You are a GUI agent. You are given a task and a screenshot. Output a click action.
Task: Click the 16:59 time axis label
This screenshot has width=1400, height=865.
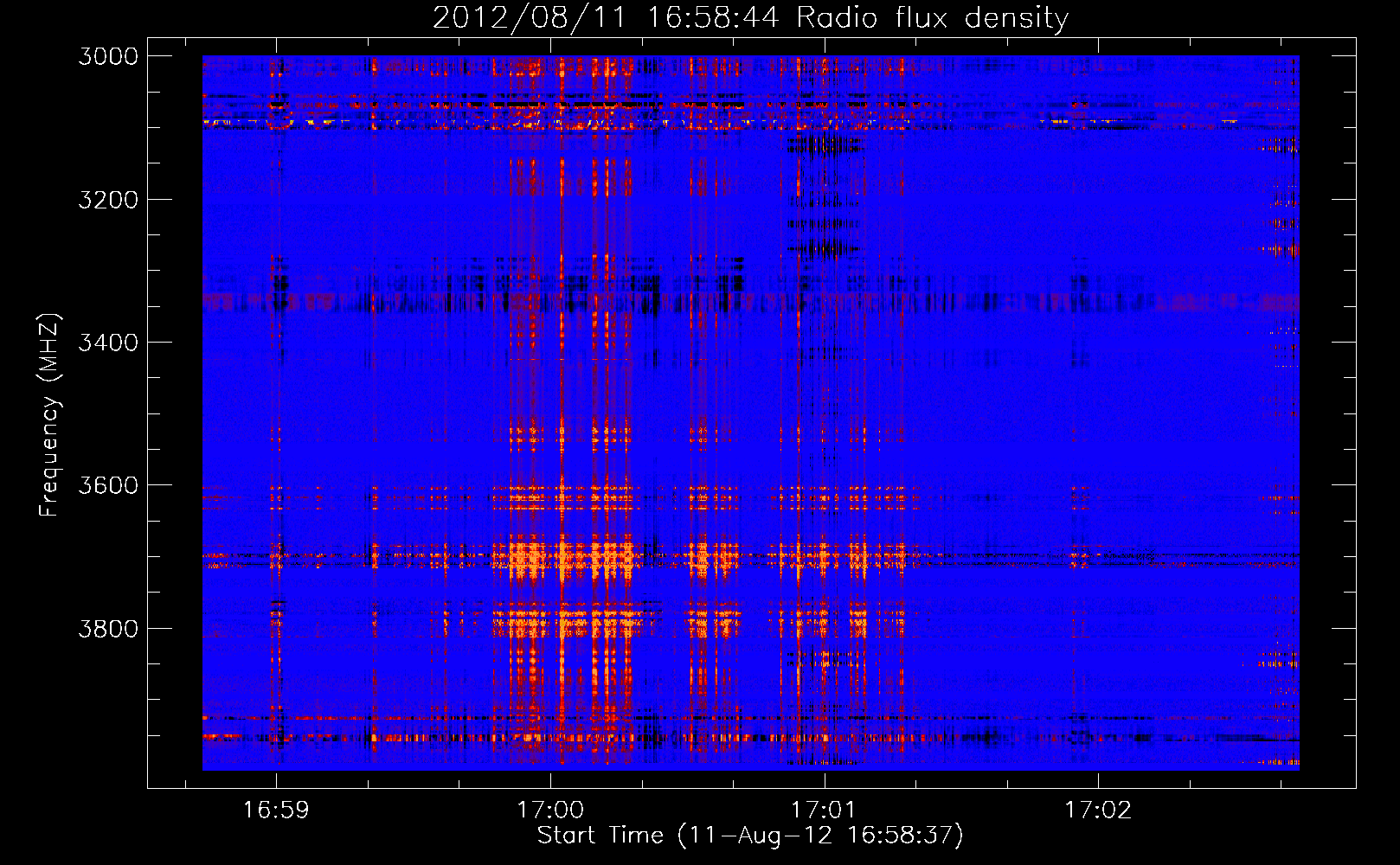tap(276, 811)
